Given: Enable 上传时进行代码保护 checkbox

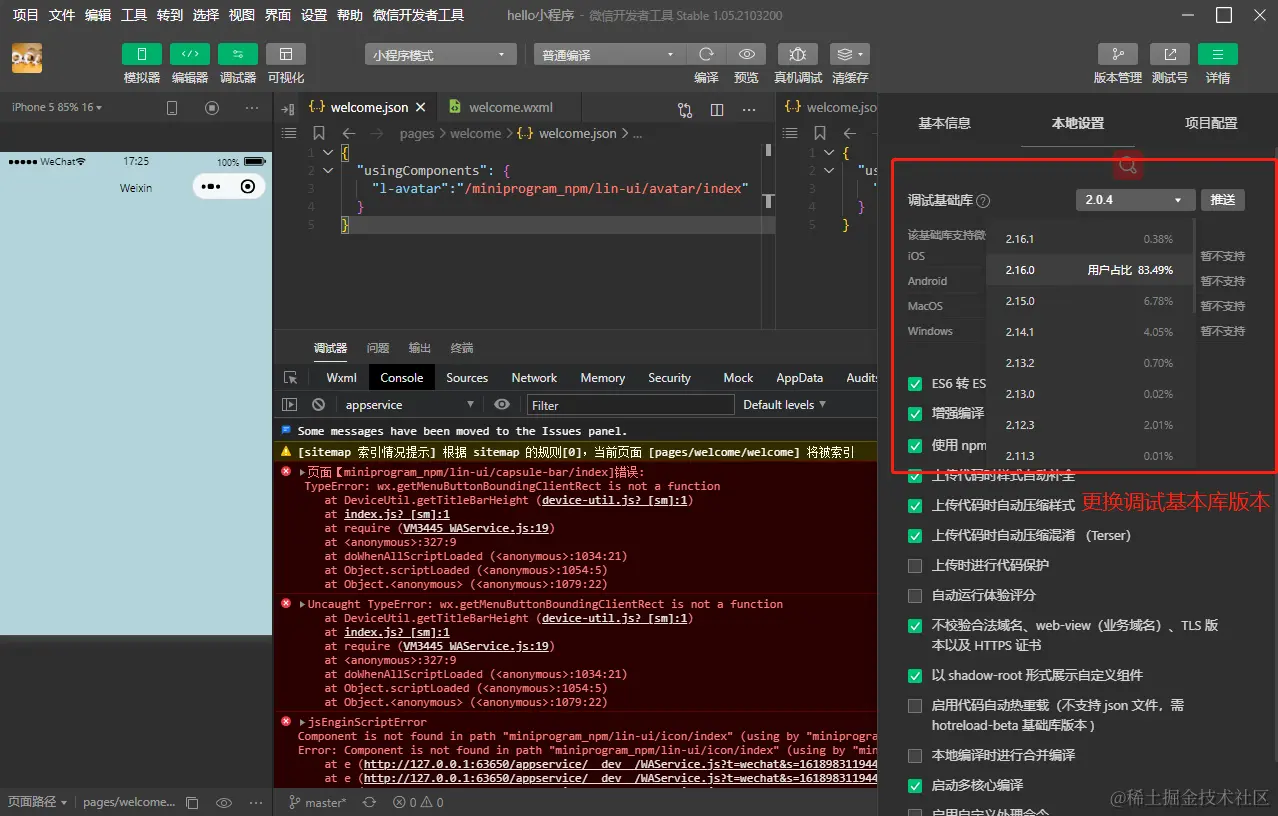Looking at the screenshot, I should pos(915,566).
